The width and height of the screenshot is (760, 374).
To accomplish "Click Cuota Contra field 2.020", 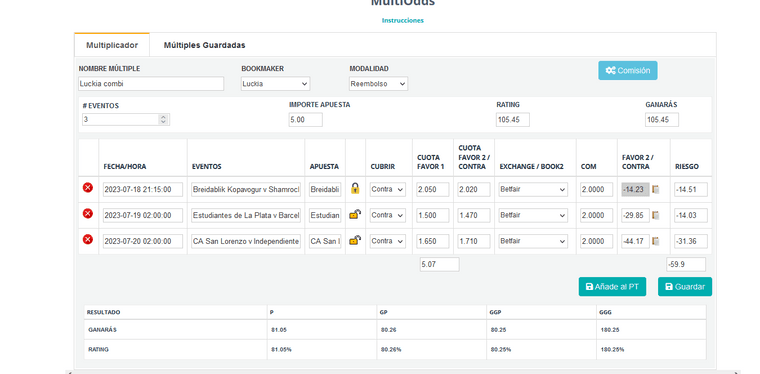I will (474, 189).
